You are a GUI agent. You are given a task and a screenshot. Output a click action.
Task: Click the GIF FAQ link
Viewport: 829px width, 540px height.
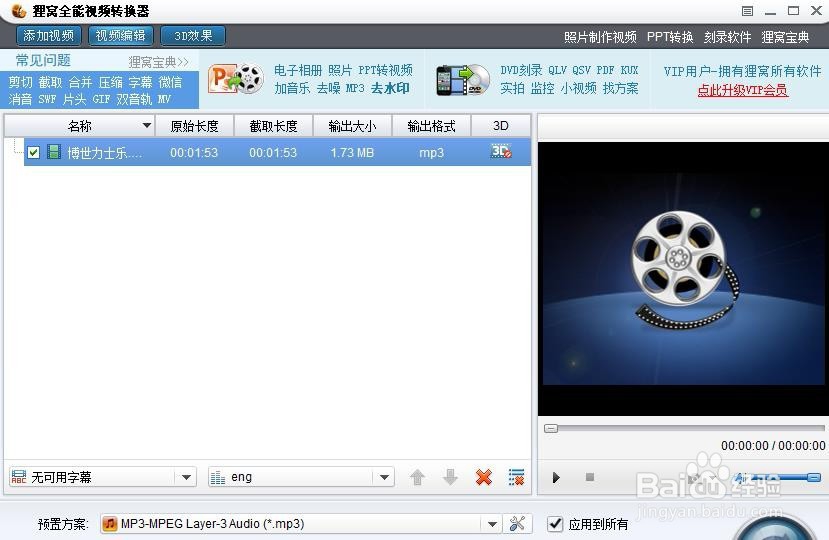(101, 99)
